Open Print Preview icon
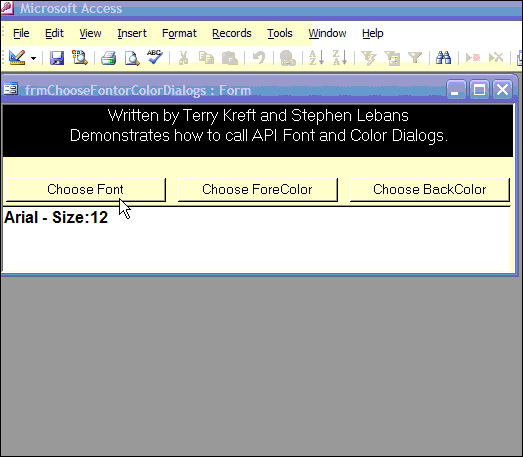The image size is (523, 457). [132, 58]
